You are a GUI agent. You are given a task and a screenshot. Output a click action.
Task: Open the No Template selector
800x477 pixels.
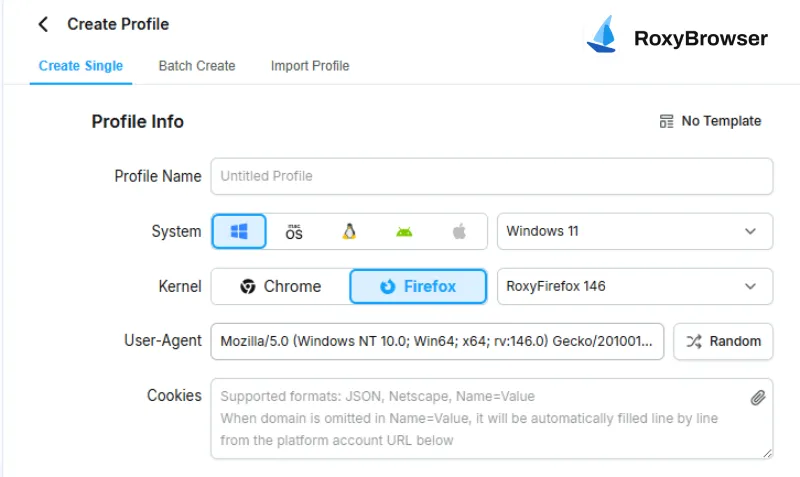tap(710, 121)
